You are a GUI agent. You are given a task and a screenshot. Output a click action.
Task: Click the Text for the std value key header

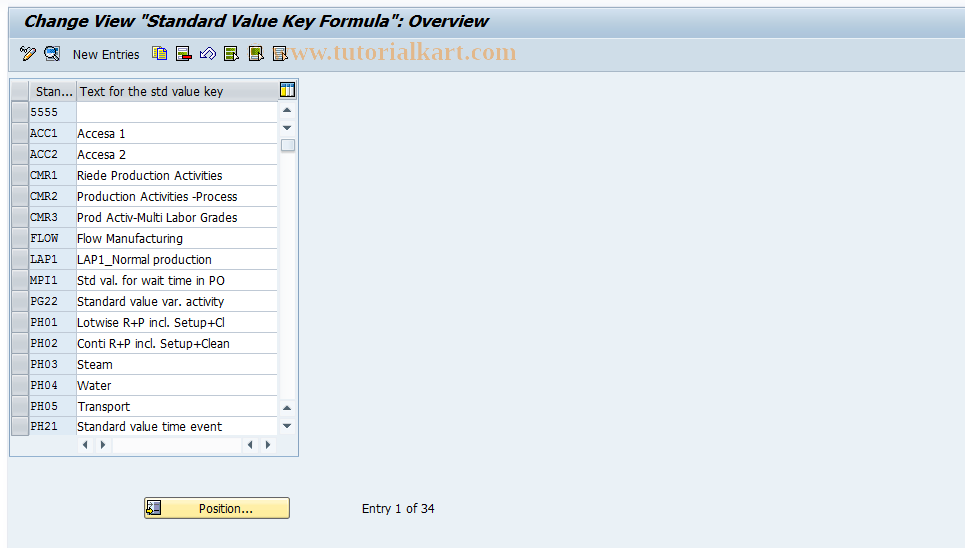point(177,91)
